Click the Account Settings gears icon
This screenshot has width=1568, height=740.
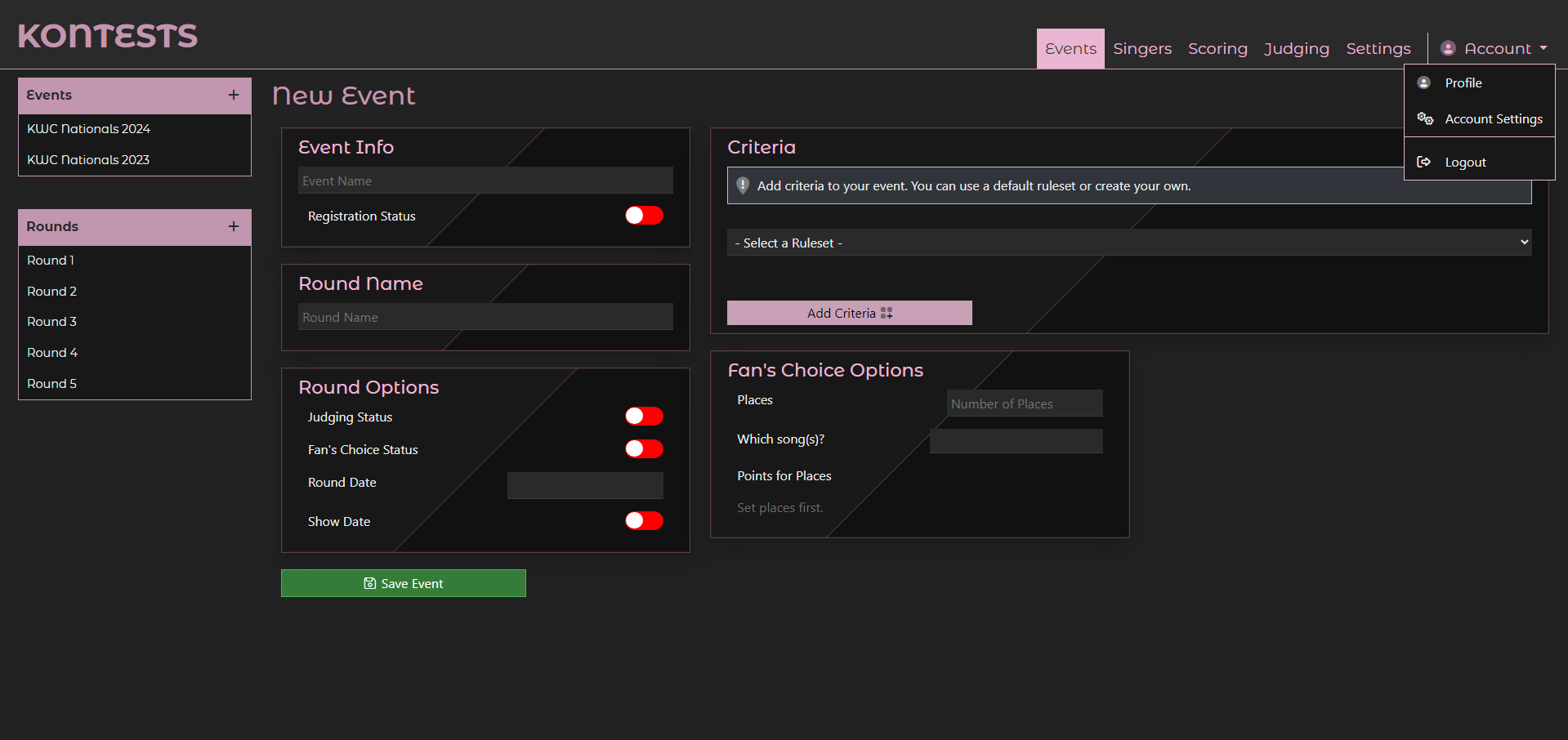click(x=1425, y=118)
